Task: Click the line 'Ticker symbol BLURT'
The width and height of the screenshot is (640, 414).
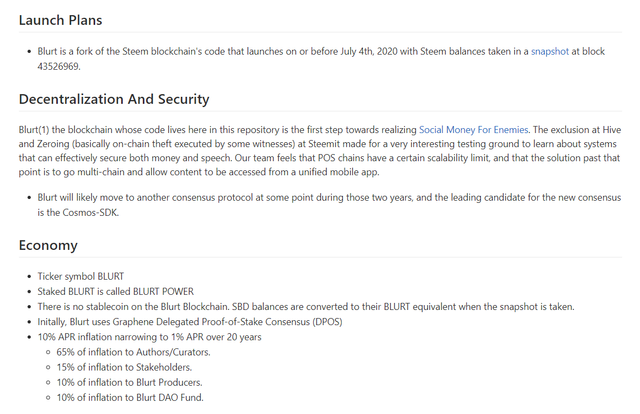Action: (81, 276)
